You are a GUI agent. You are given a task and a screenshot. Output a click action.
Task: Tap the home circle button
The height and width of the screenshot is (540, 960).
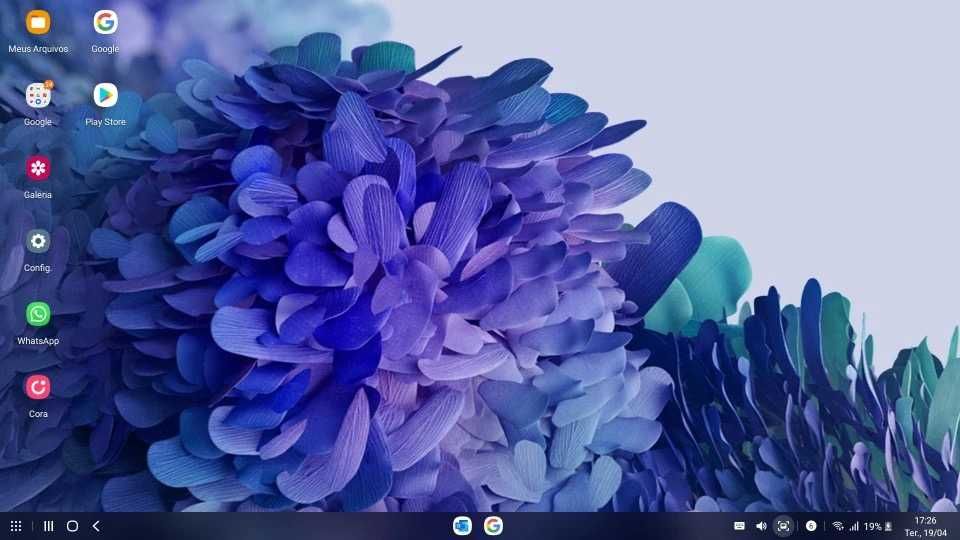[x=72, y=526]
